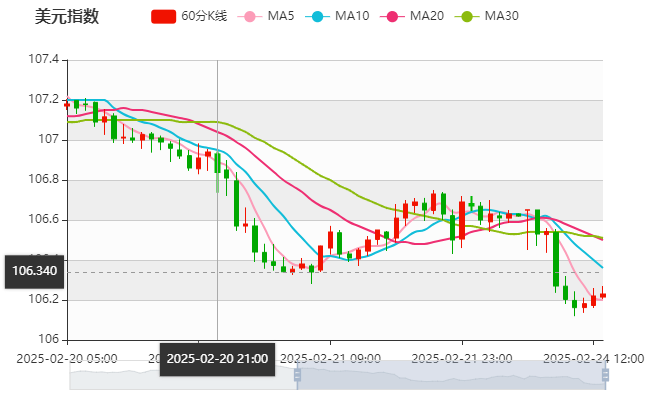670x400 pixels.
Task: Click the red 60分K线 legend swatch
Action: 163,17
